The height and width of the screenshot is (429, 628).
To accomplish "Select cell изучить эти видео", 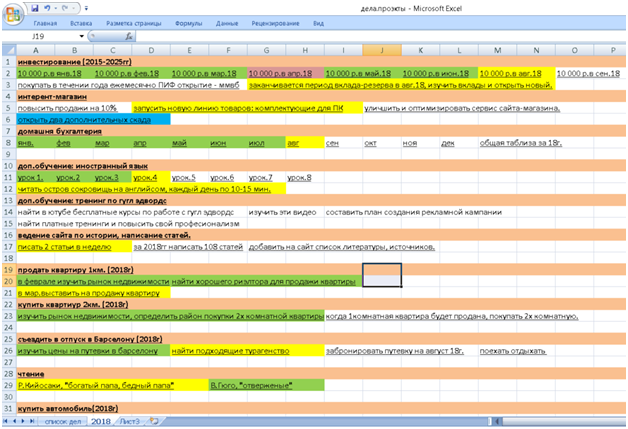I will tap(282, 212).
